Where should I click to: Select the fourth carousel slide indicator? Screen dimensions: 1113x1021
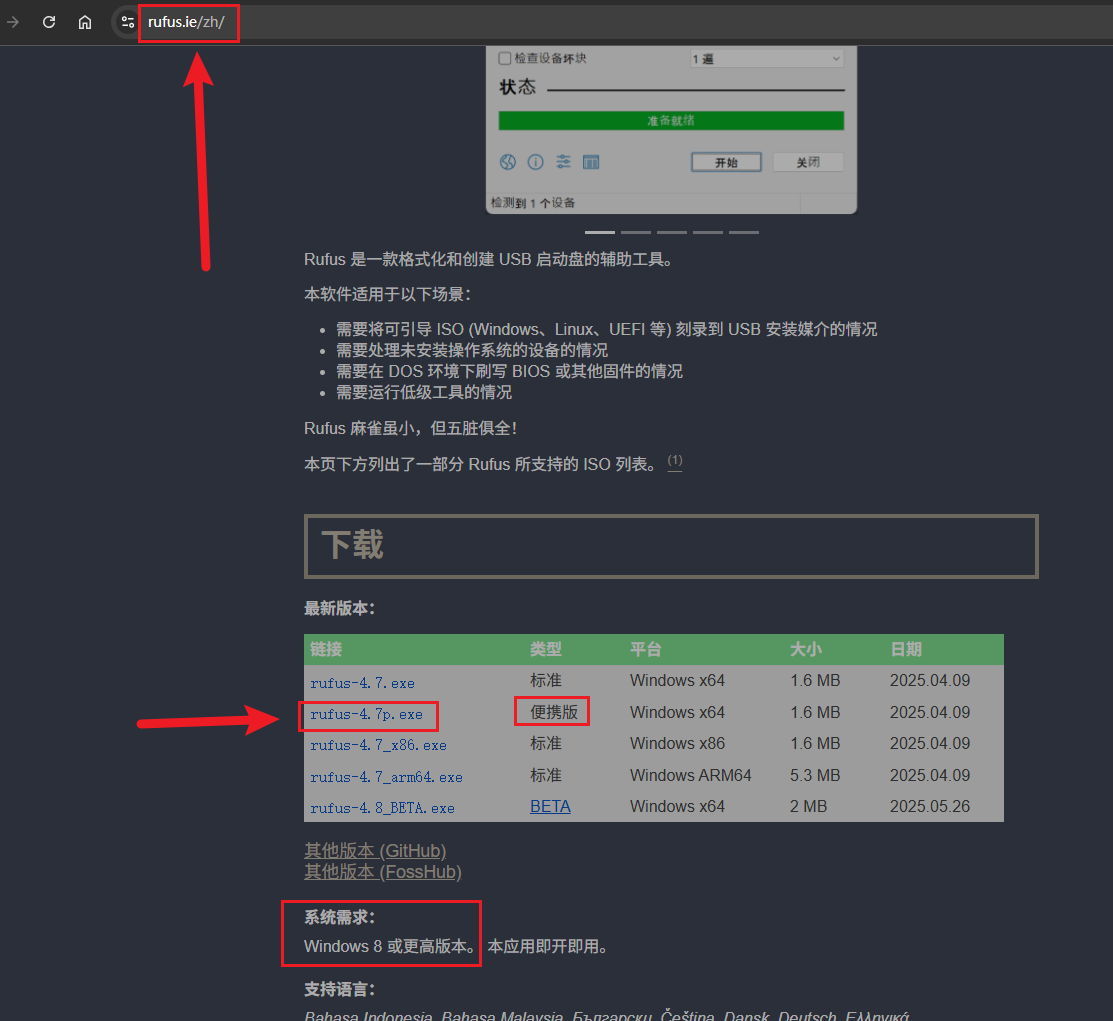click(x=708, y=232)
